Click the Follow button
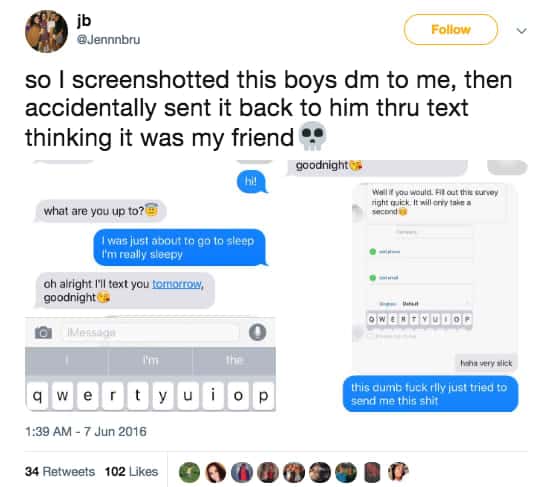The width and height of the screenshot is (552, 487). coord(451,30)
